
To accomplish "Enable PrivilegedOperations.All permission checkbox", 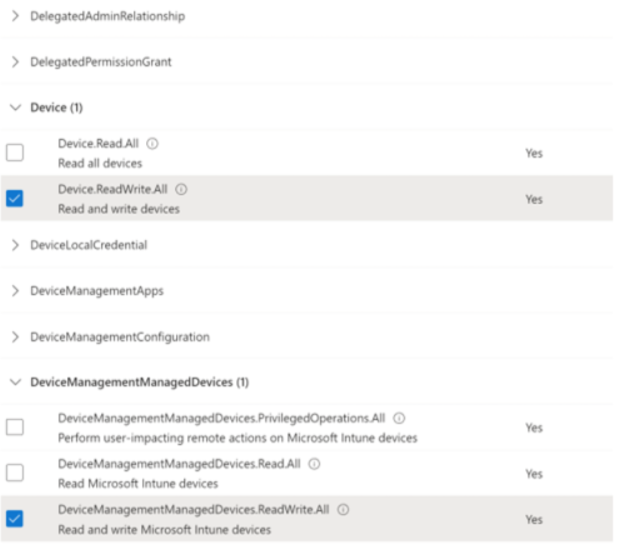I will tap(15, 427).
